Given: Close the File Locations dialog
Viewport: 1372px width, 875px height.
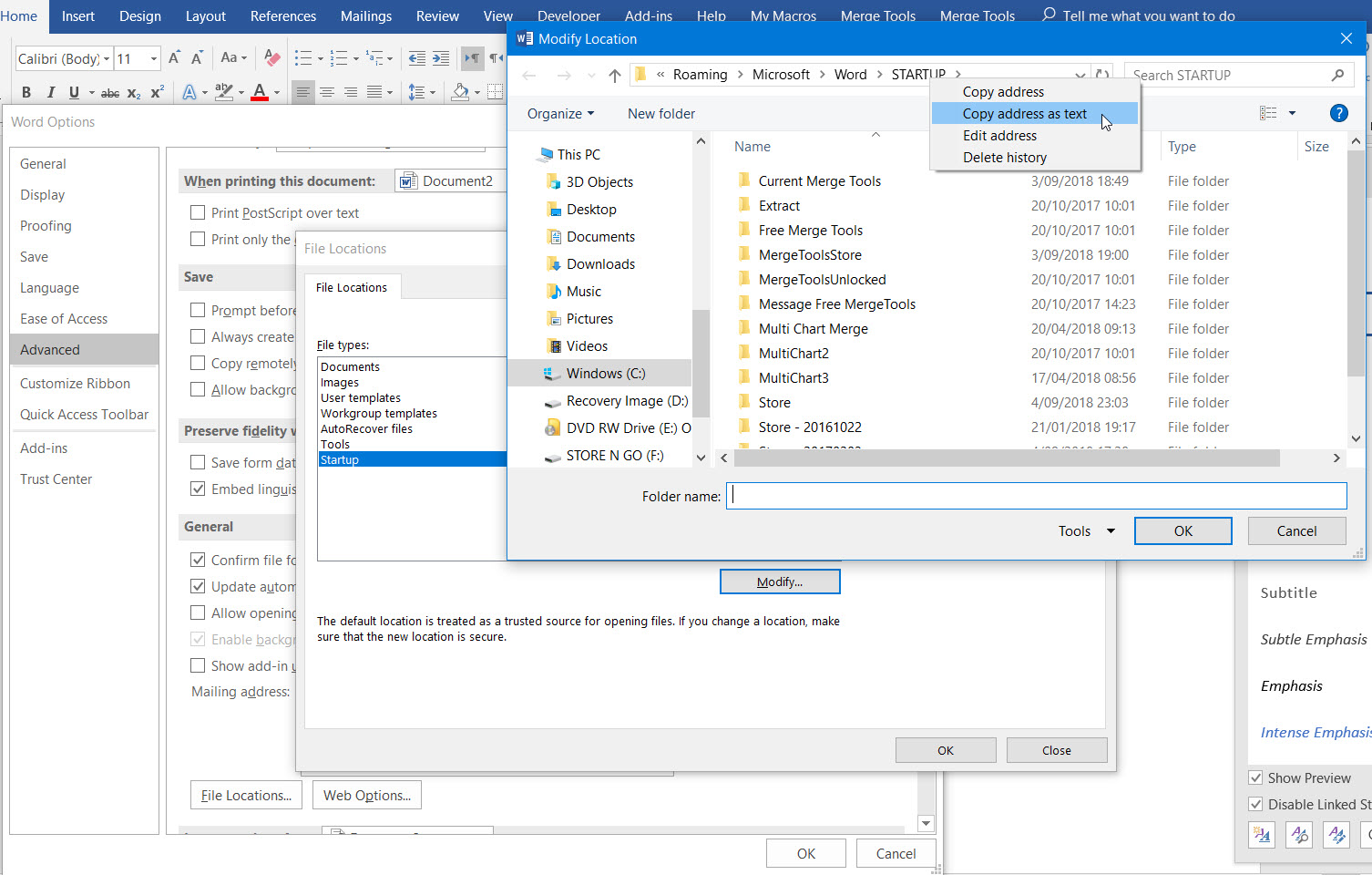Looking at the screenshot, I should 1057,750.
